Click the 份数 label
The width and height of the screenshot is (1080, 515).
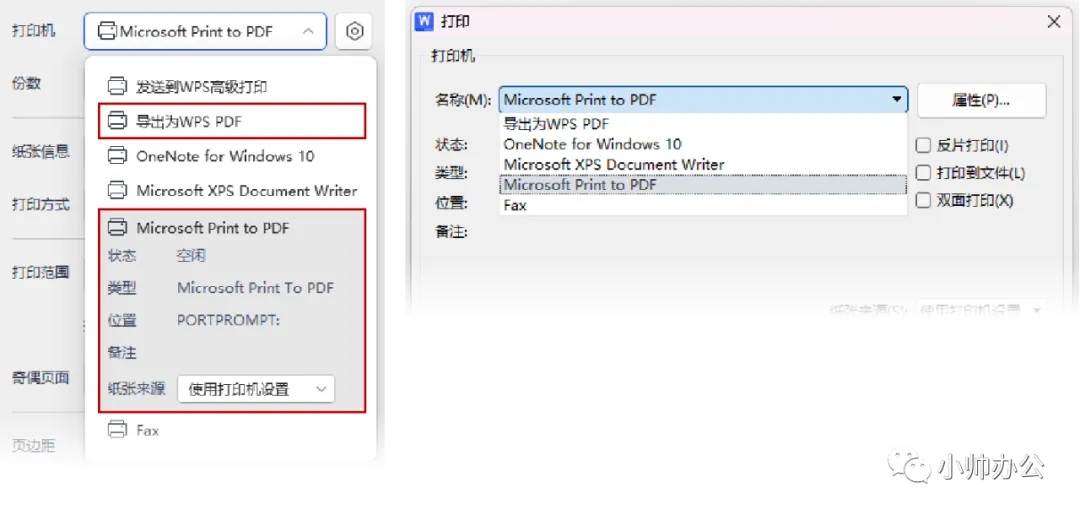click(x=27, y=83)
